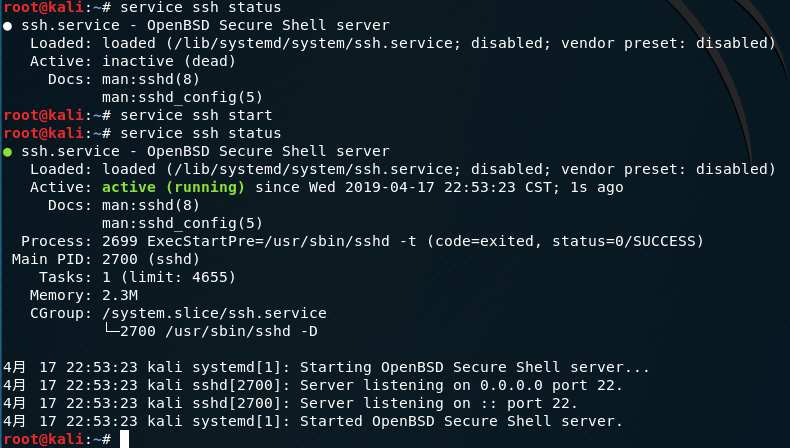Viewport: 790px width, 448px height.
Task: Click the CGroup /system.slice/ssh.service path
Action: [x=214, y=313]
